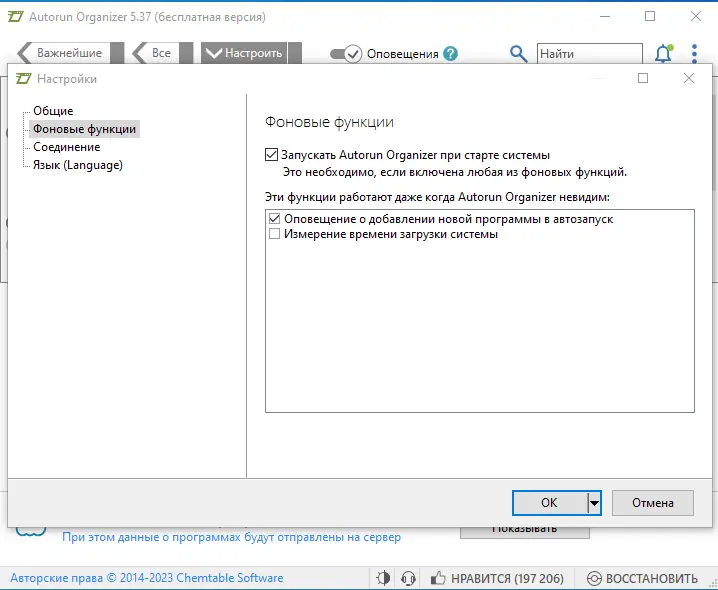Select Язык (Language) in the settings tree
The width and height of the screenshot is (718, 590).
coord(78,165)
